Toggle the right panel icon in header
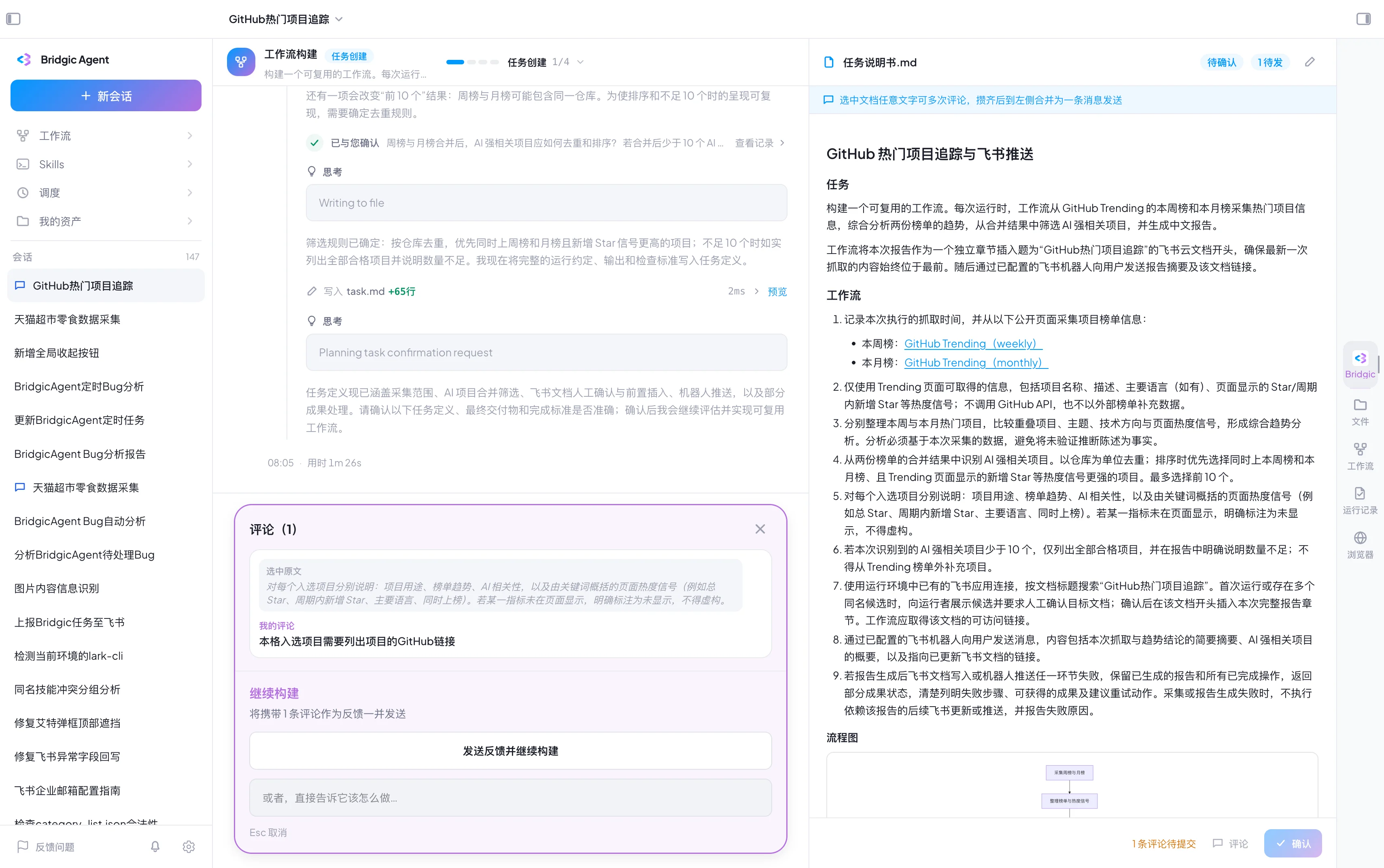The image size is (1384, 868). (x=1363, y=19)
